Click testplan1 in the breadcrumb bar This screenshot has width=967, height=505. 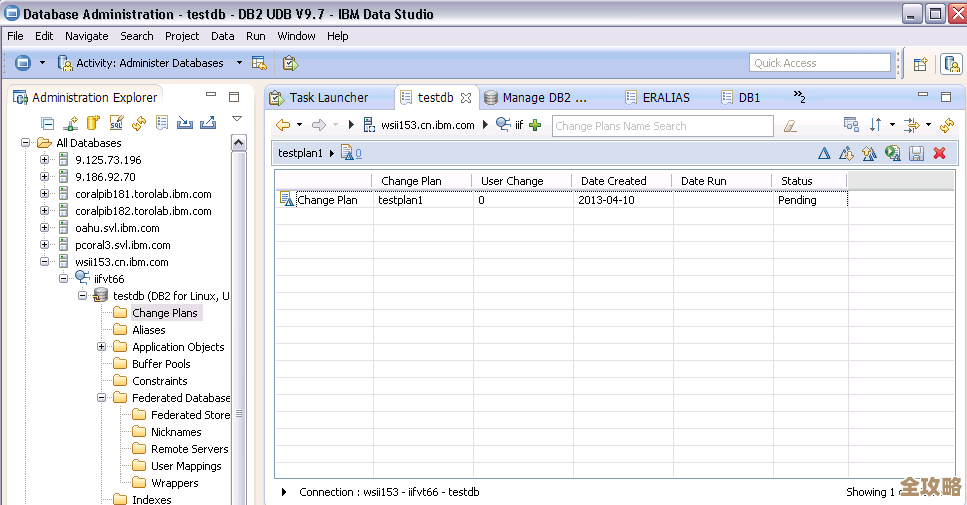click(300, 153)
